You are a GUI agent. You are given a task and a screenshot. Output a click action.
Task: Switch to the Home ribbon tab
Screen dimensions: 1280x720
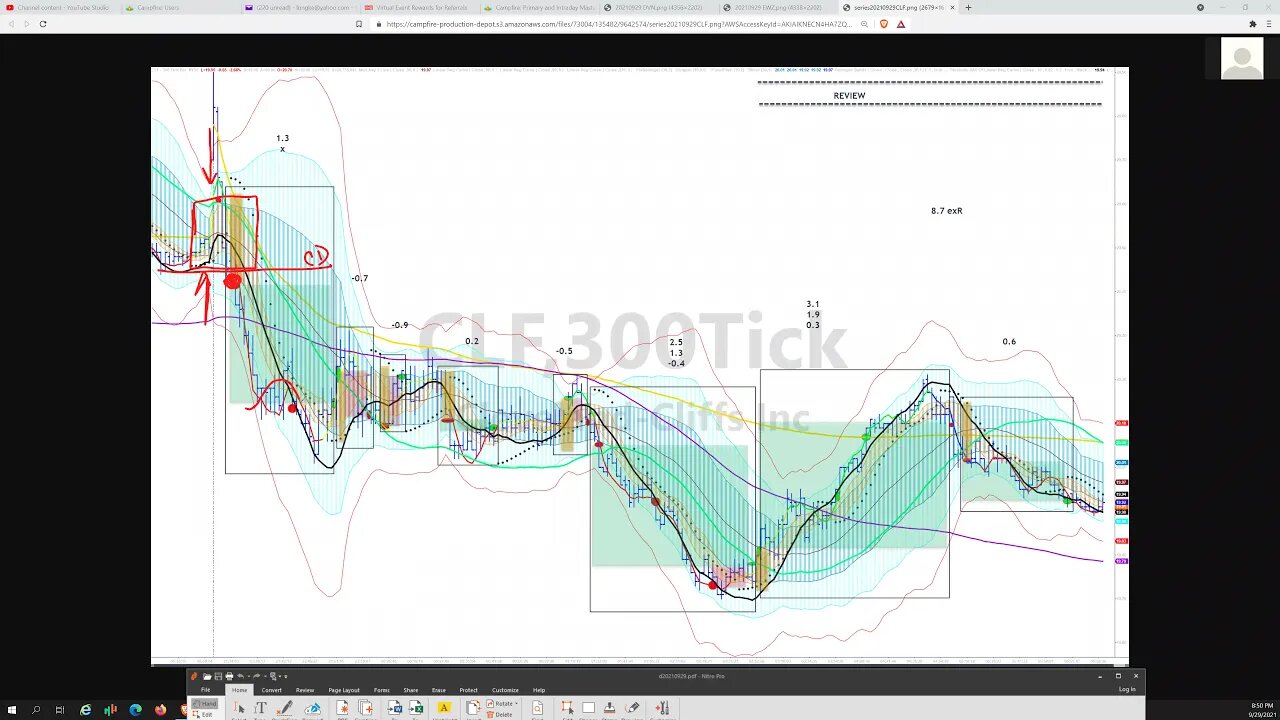pos(239,690)
